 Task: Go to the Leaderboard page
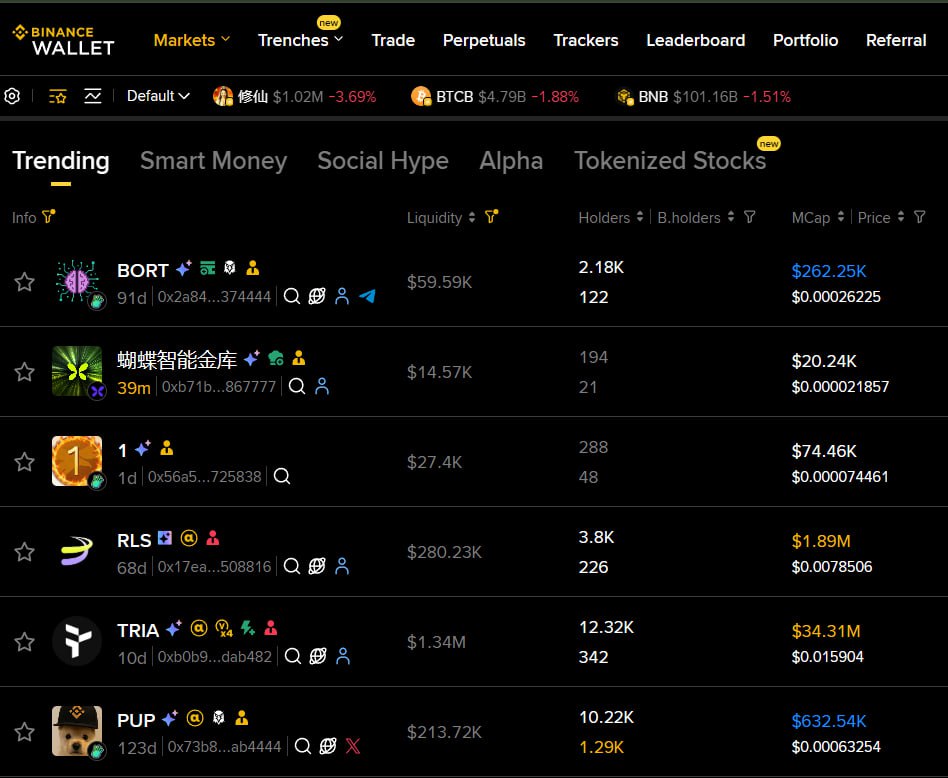(695, 40)
